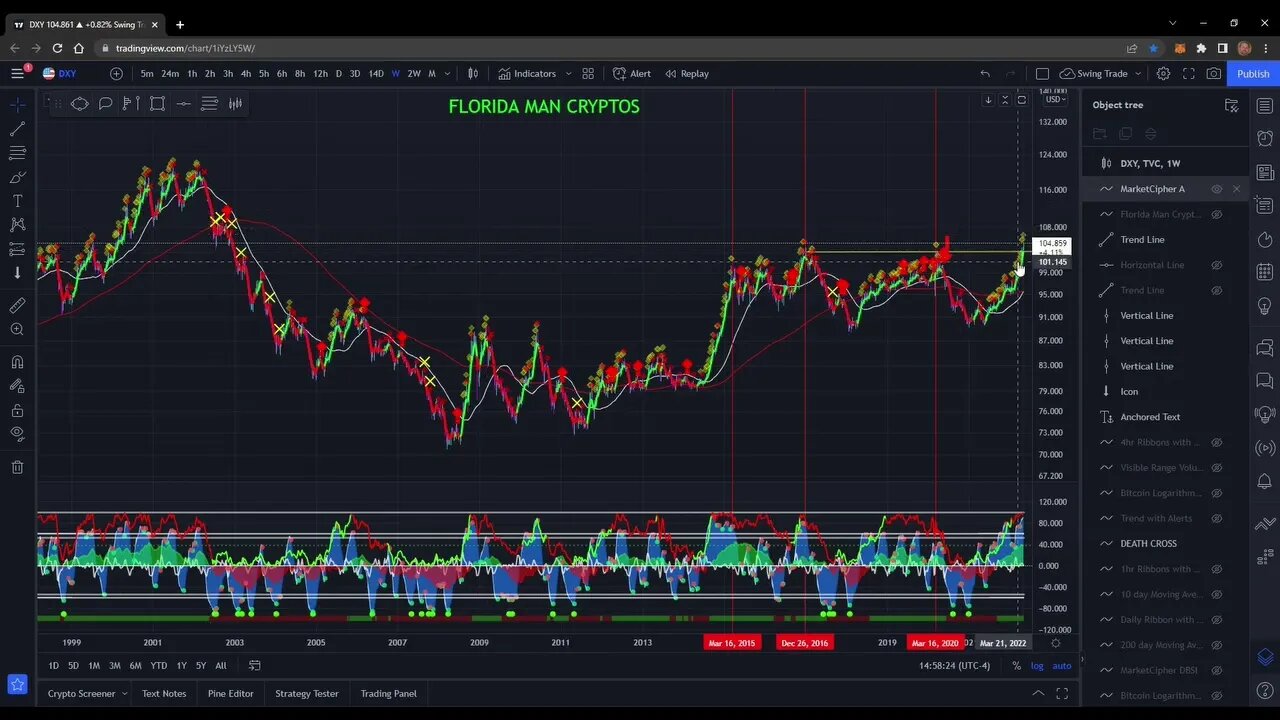Remove MarketCipher A from object tree

coord(1236,189)
